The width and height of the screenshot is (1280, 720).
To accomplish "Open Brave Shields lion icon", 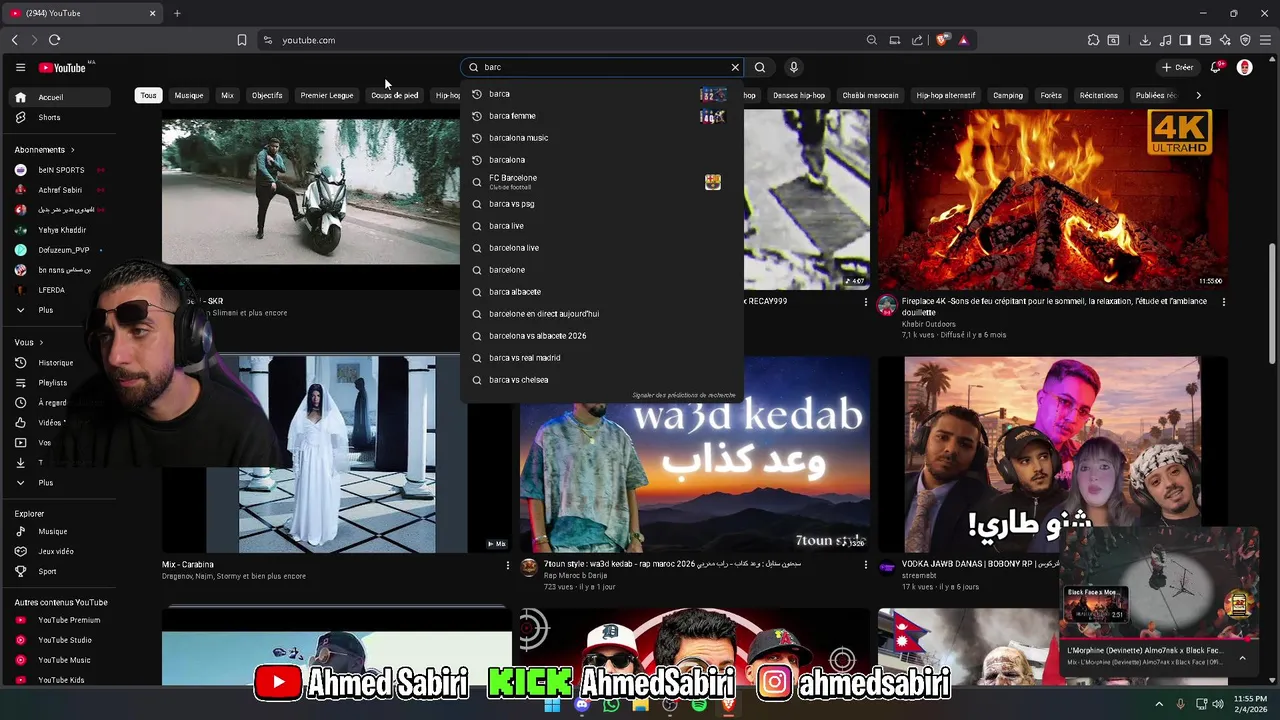I will pos(942,40).
